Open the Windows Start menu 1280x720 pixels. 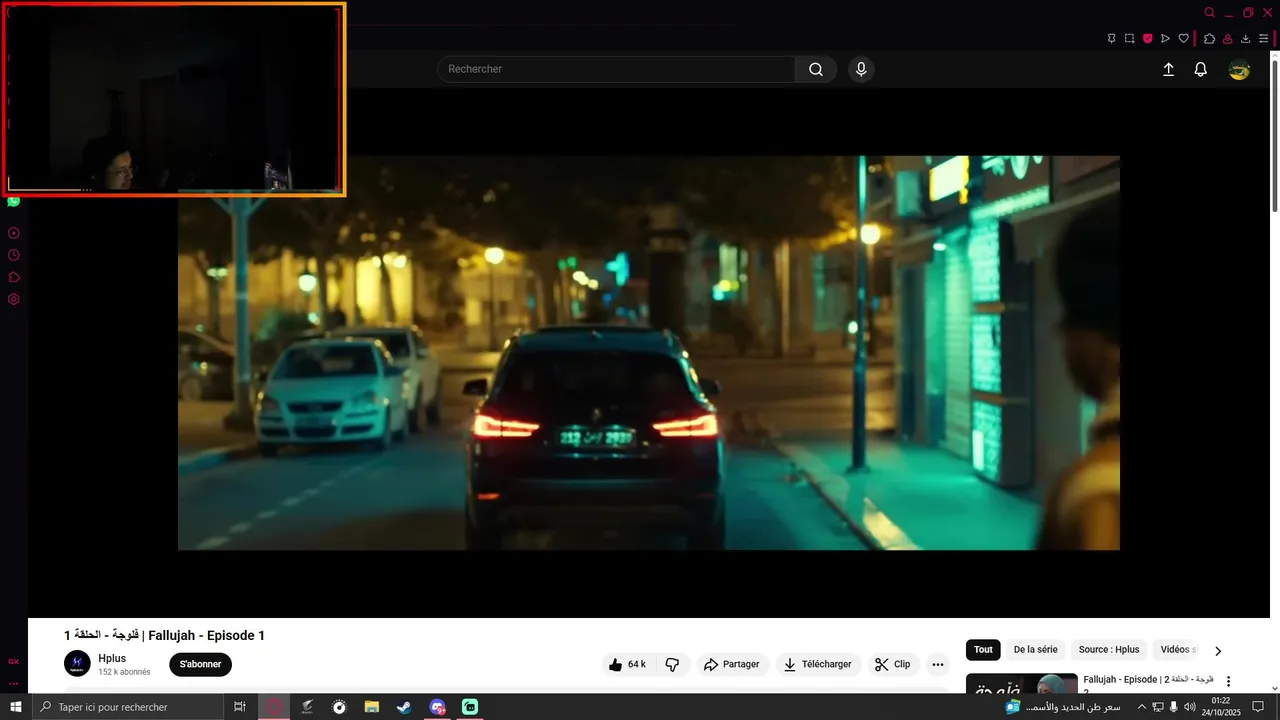pyautogui.click(x=15, y=707)
